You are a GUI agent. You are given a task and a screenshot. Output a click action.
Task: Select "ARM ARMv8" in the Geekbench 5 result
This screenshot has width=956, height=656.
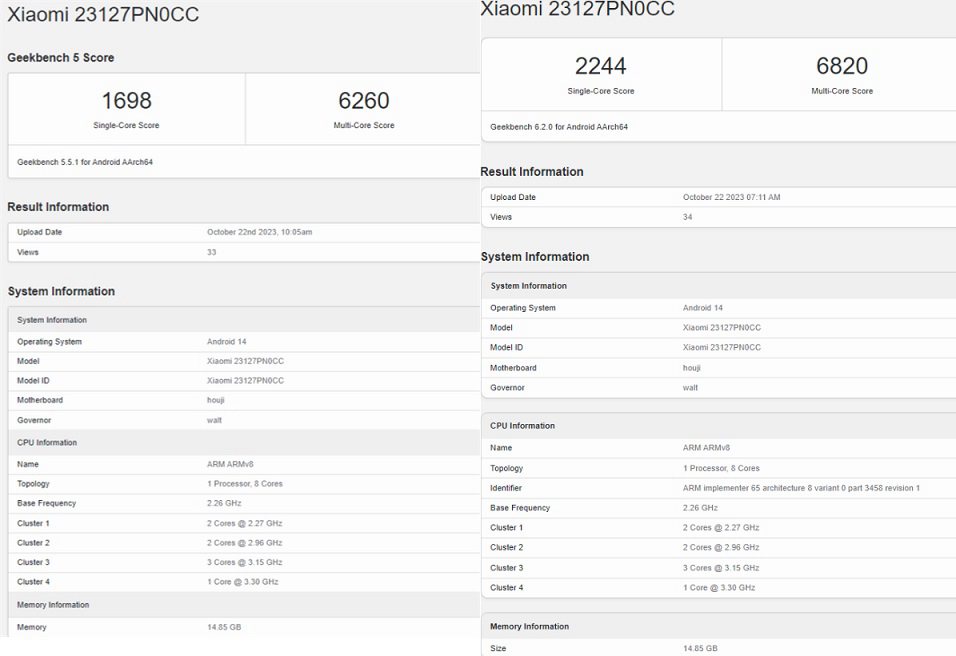230,464
